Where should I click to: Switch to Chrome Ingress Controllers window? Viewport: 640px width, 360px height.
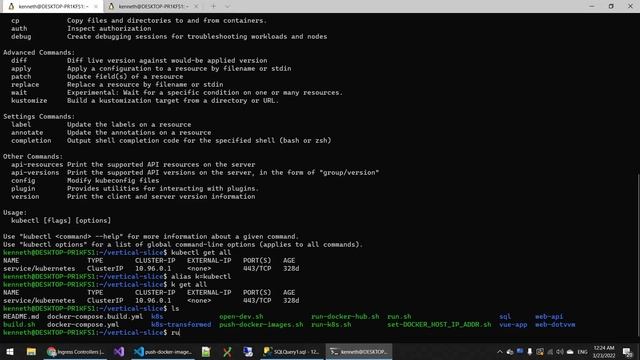tap(76, 351)
